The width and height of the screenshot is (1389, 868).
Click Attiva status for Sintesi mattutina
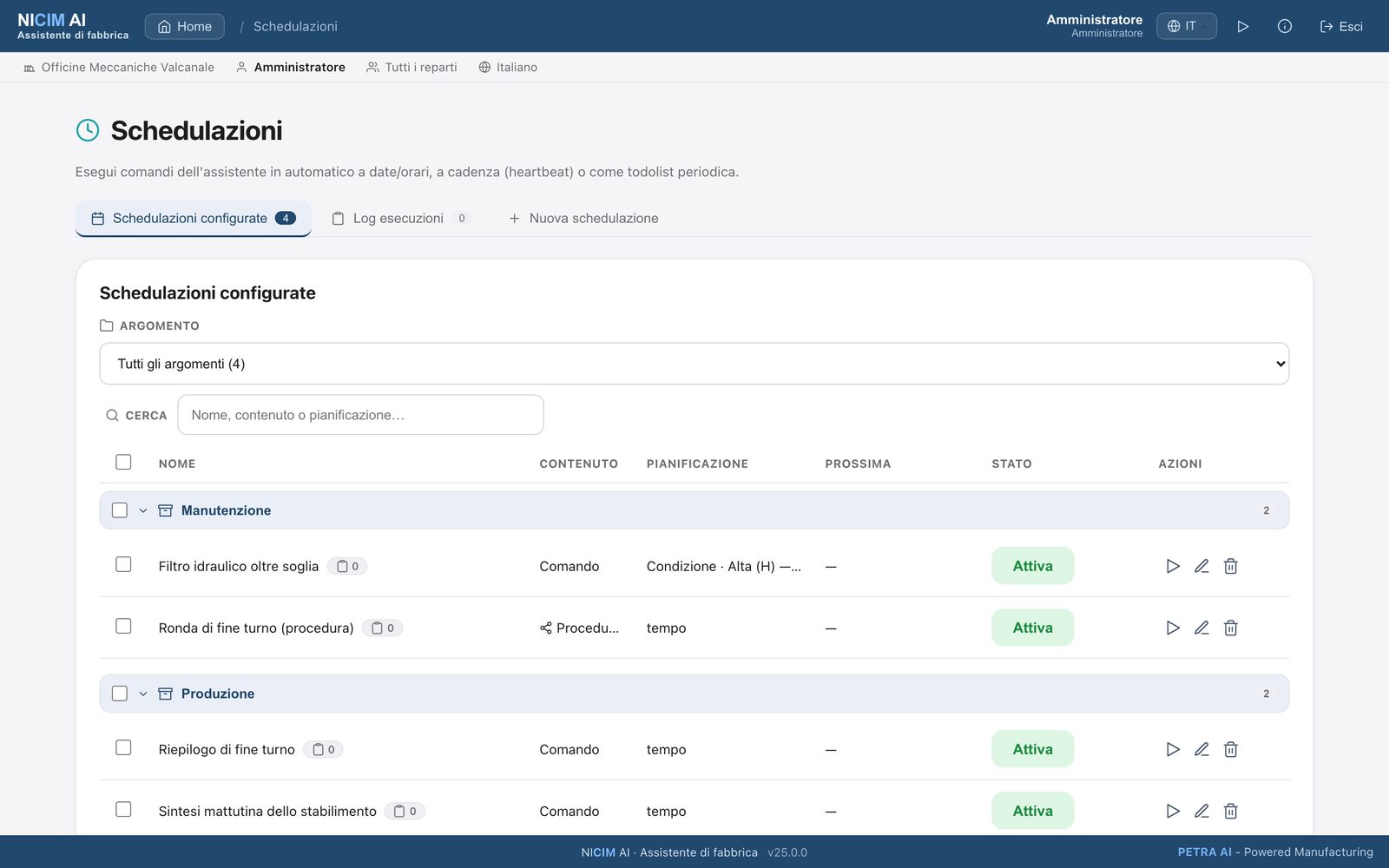coord(1033,811)
